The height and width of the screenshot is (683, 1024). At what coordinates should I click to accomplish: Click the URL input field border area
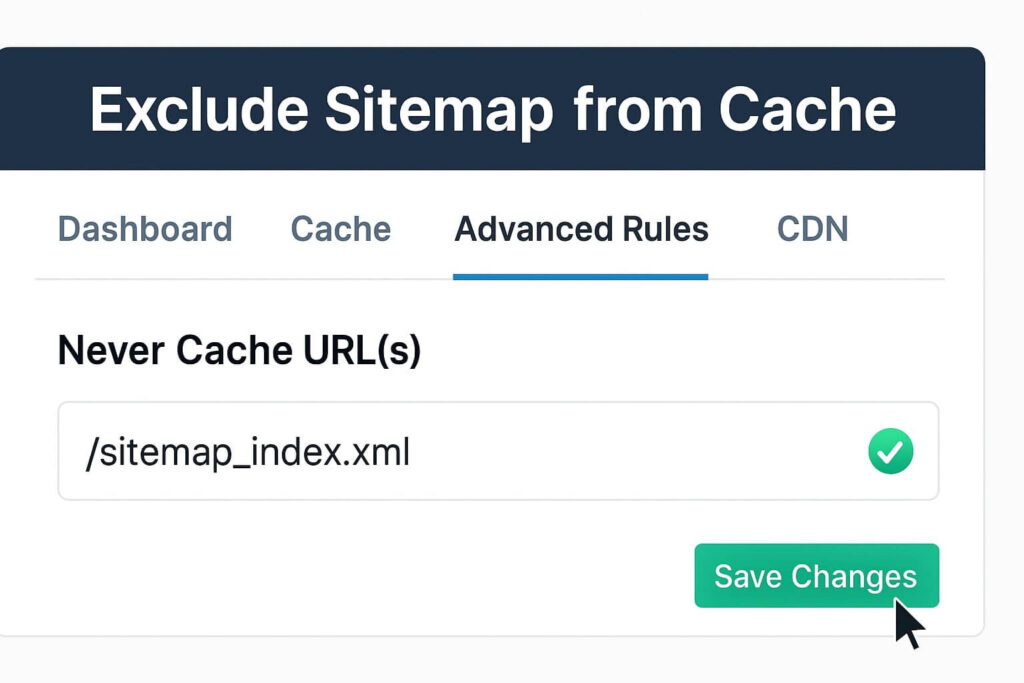tap(500, 404)
